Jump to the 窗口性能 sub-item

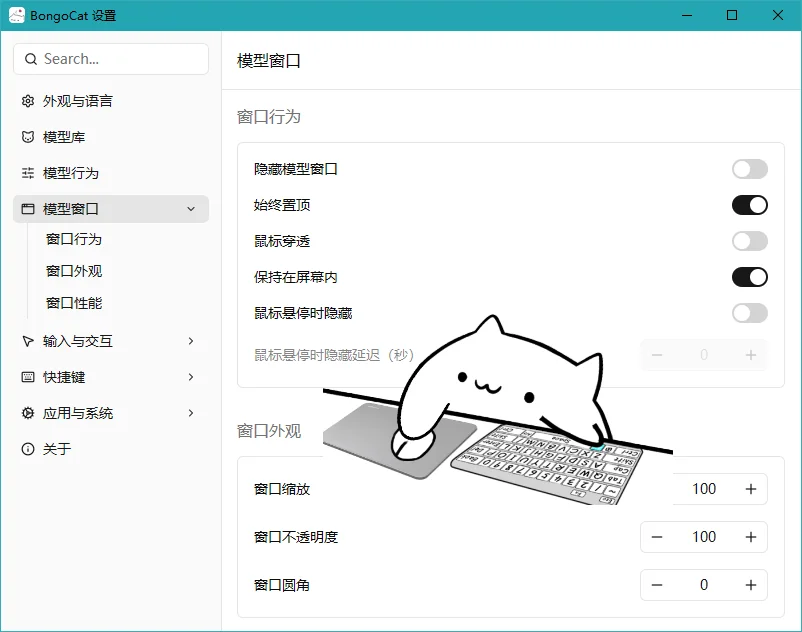[74, 303]
